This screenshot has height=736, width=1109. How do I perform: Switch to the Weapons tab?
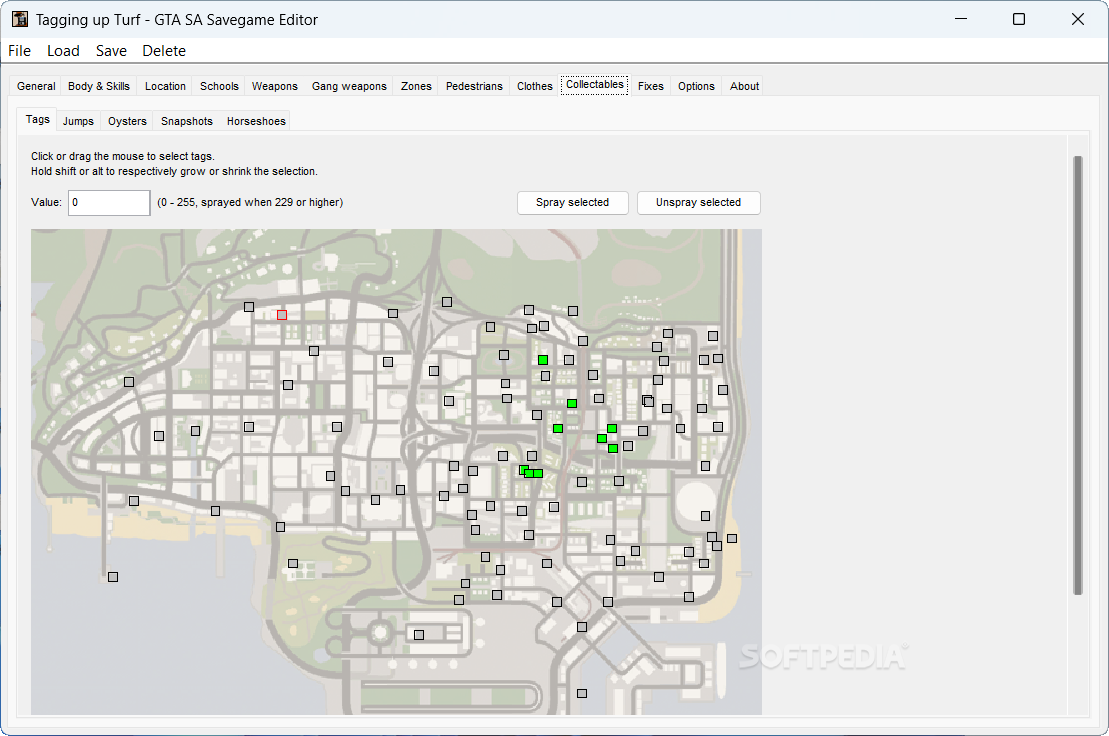tap(274, 86)
